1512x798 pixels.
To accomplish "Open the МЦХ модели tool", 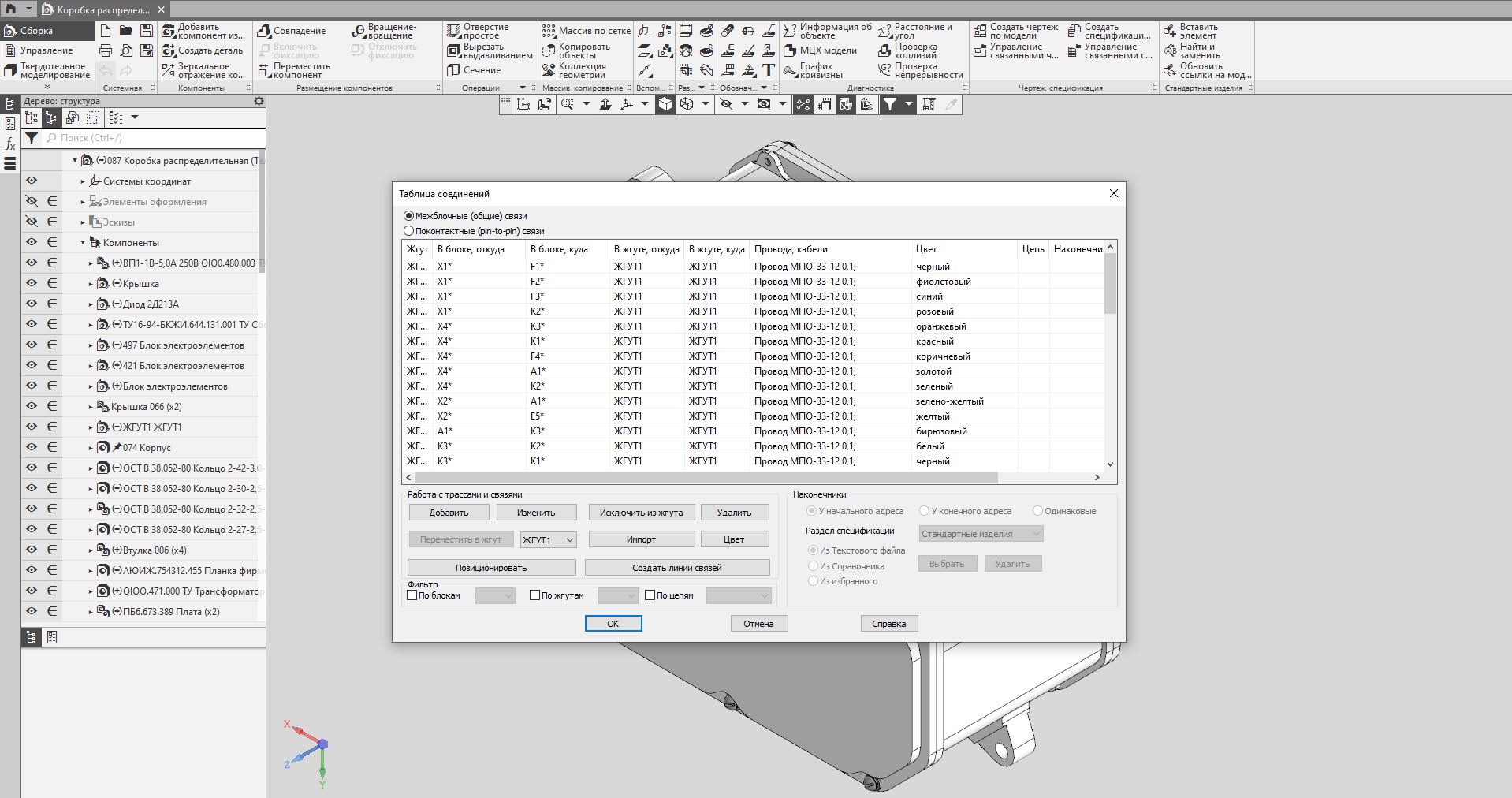I will click(791, 50).
